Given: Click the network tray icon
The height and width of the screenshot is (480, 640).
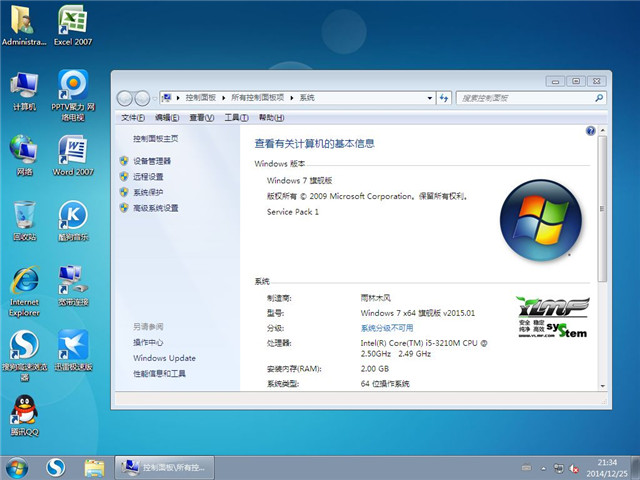Looking at the screenshot, I should [x=558, y=468].
